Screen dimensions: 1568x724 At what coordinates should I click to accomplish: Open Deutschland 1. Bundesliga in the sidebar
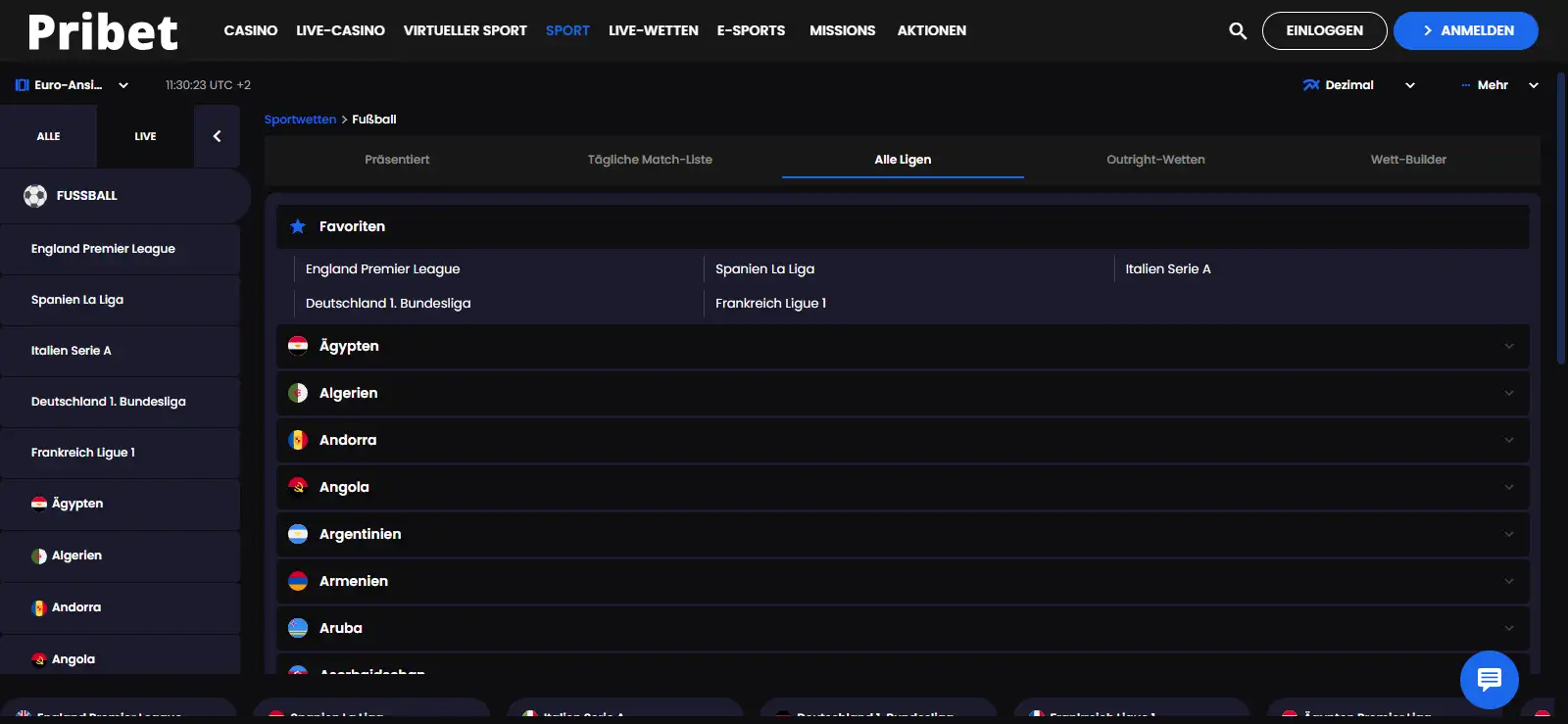pos(120,402)
